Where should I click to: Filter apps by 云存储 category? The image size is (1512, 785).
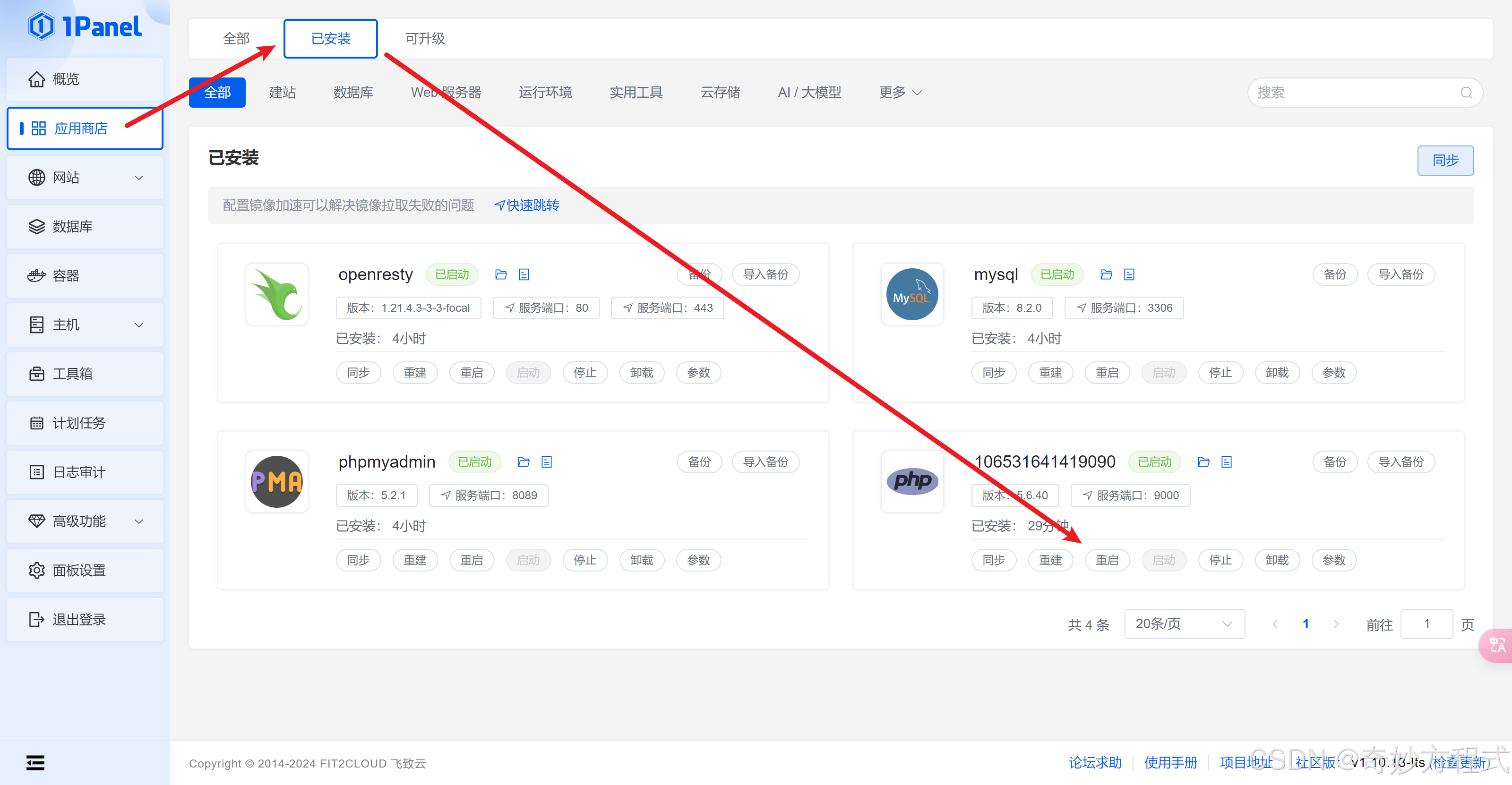(x=720, y=93)
